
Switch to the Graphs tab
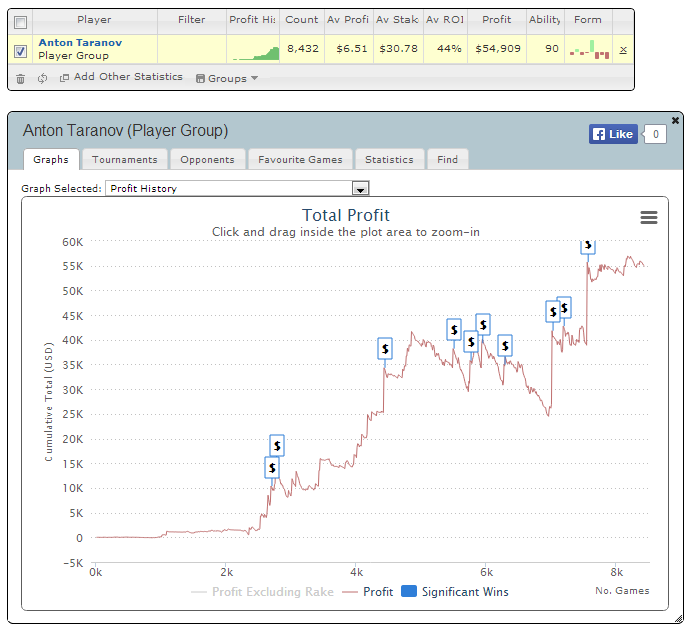tap(51, 159)
